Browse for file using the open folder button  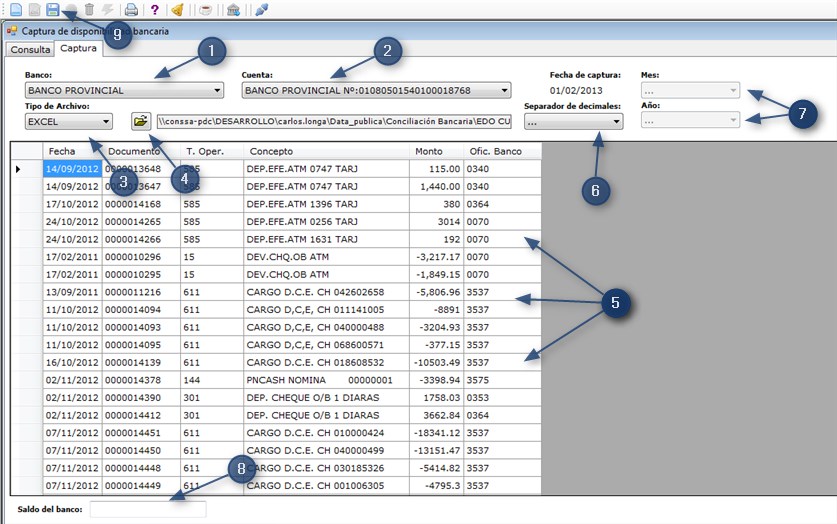[x=141, y=121]
